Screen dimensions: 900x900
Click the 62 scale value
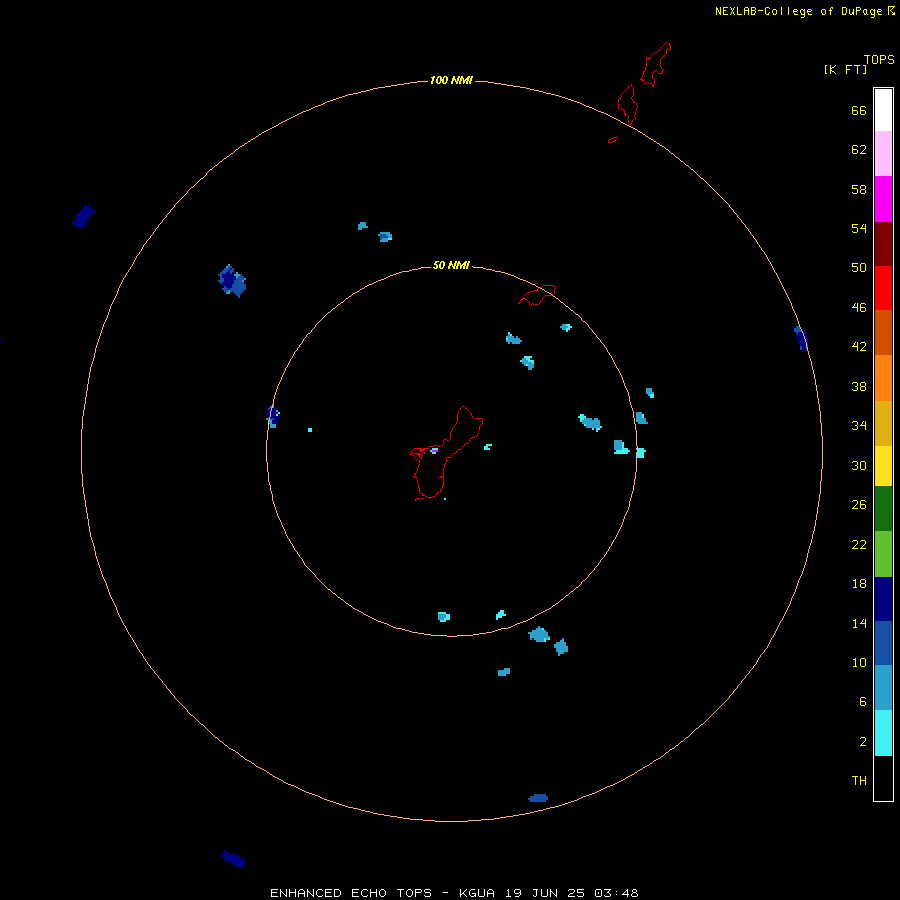[x=859, y=149]
